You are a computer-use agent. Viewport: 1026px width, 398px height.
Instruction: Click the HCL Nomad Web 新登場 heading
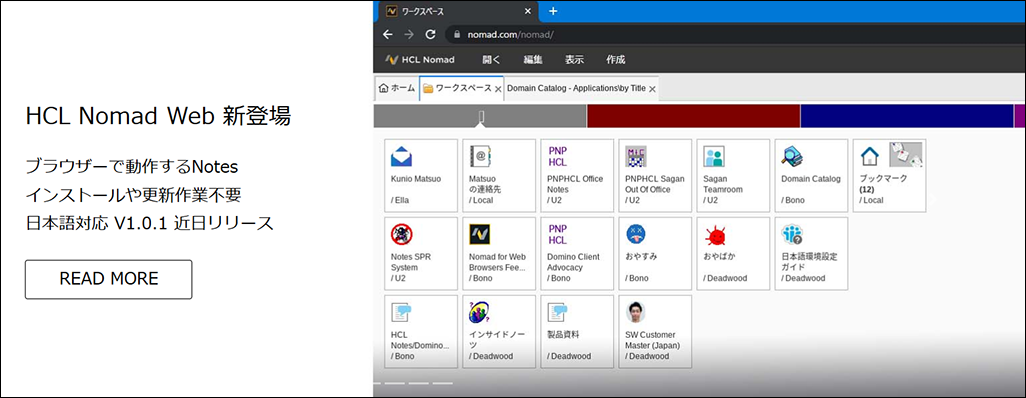click(158, 116)
